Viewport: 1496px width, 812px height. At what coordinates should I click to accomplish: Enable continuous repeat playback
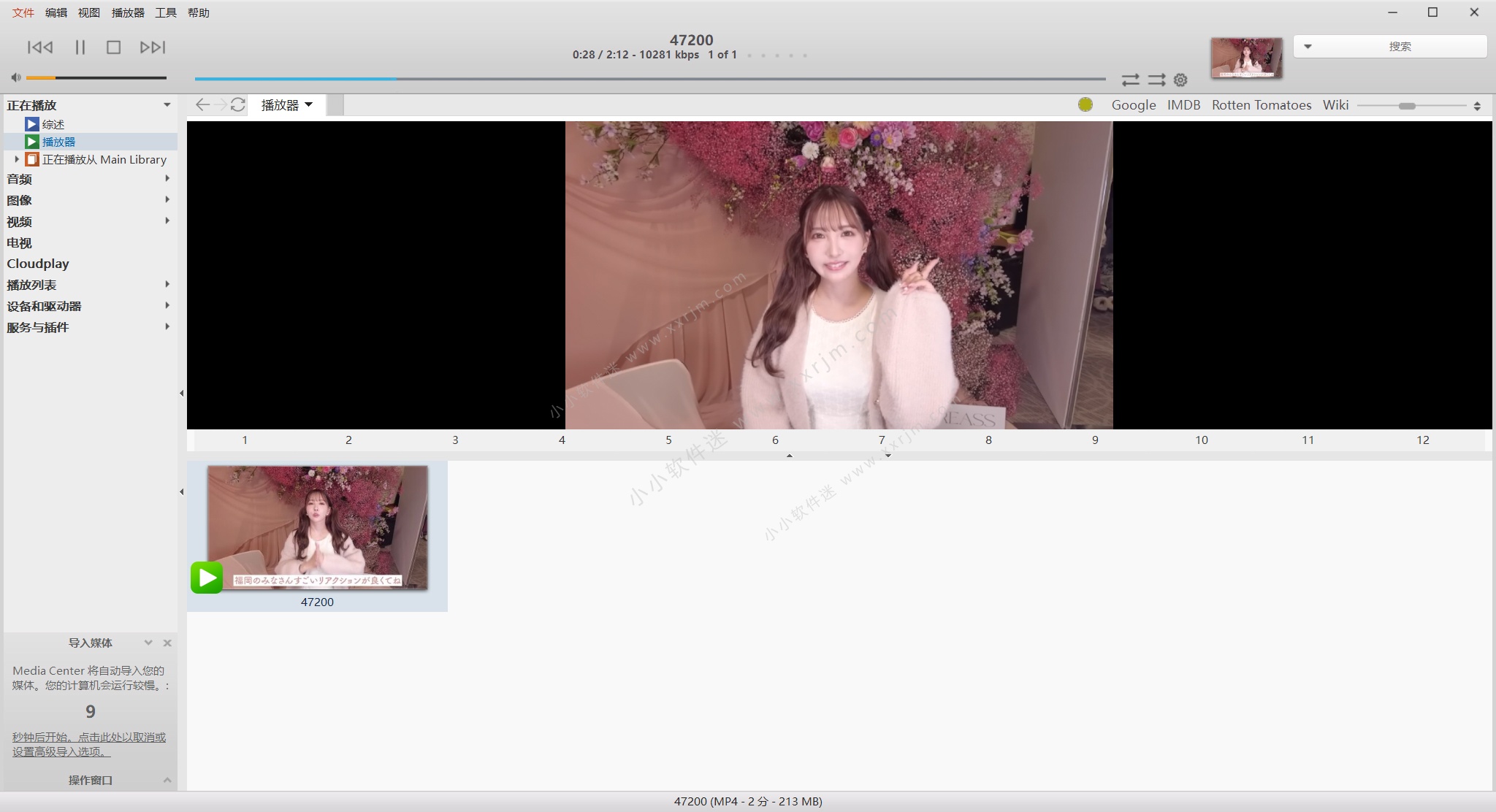click(x=1156, y=80)
